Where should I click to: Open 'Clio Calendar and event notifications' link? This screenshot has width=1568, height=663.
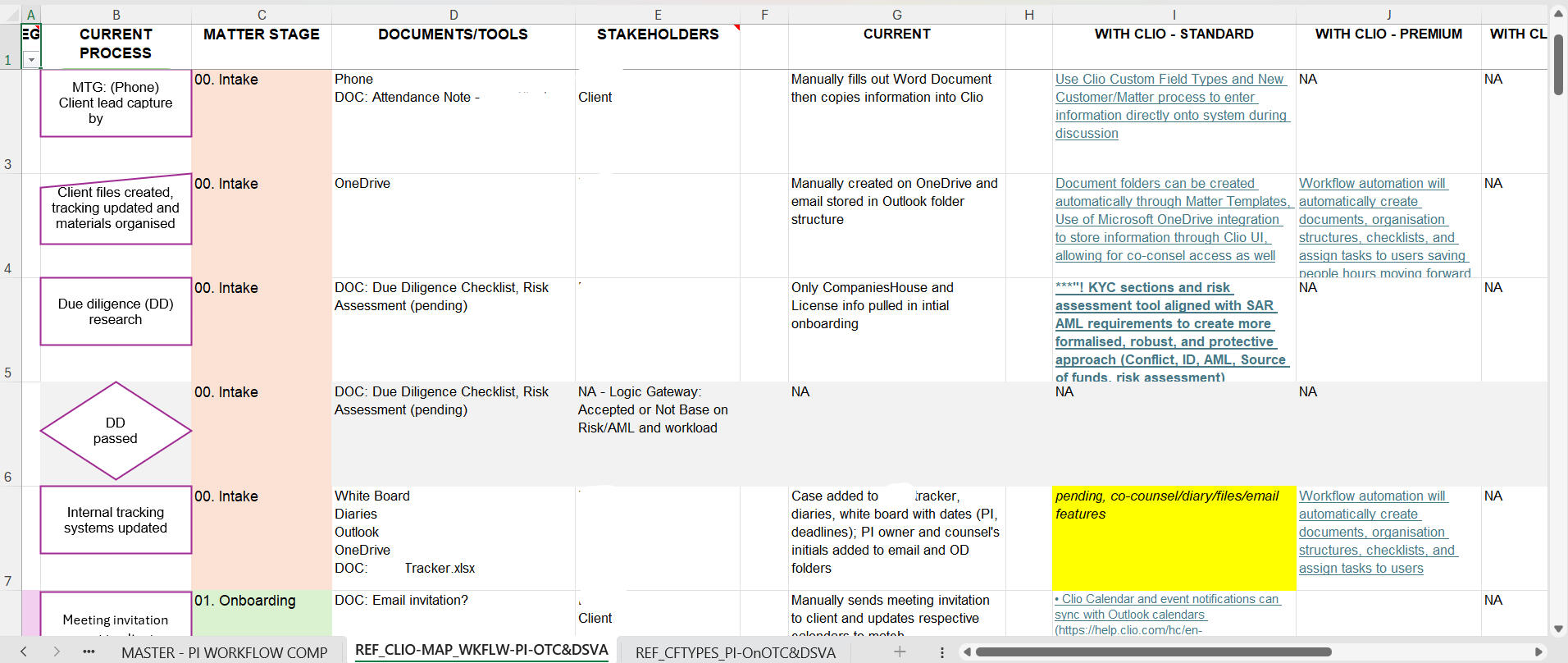[x=1169, y=600]
